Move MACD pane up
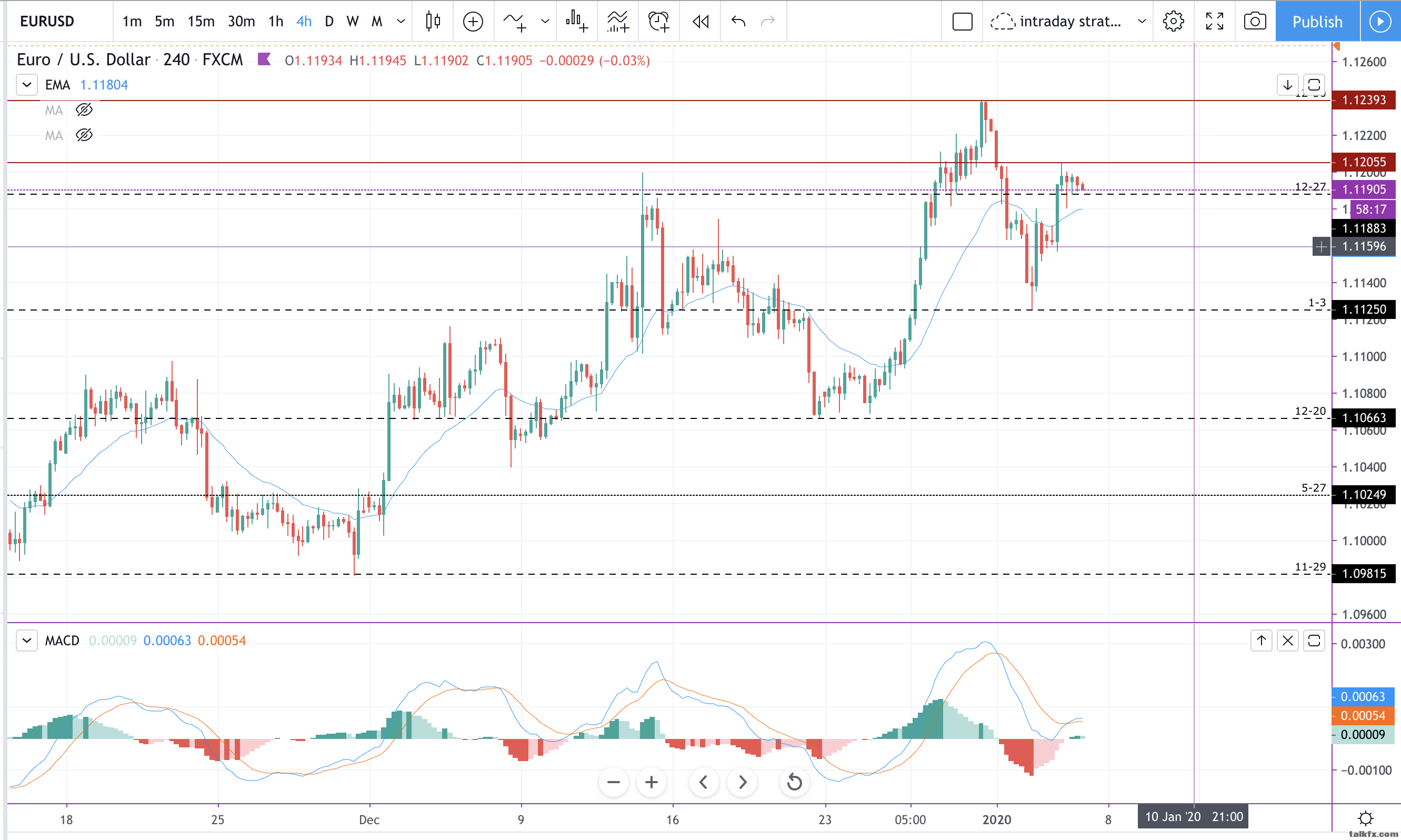 (1261, 641)
